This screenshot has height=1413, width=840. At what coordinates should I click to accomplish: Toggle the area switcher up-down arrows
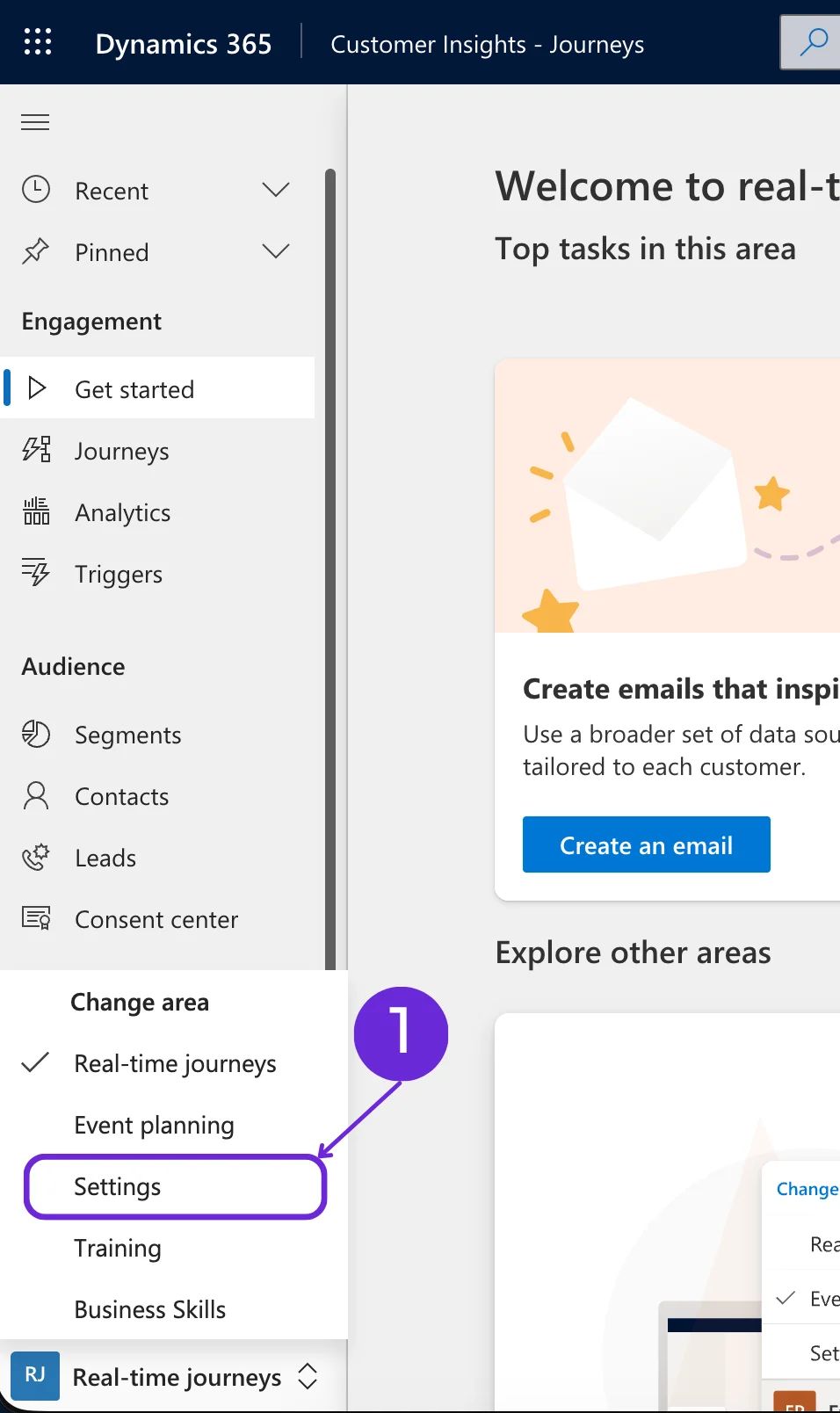click(x=307, y=1376)
